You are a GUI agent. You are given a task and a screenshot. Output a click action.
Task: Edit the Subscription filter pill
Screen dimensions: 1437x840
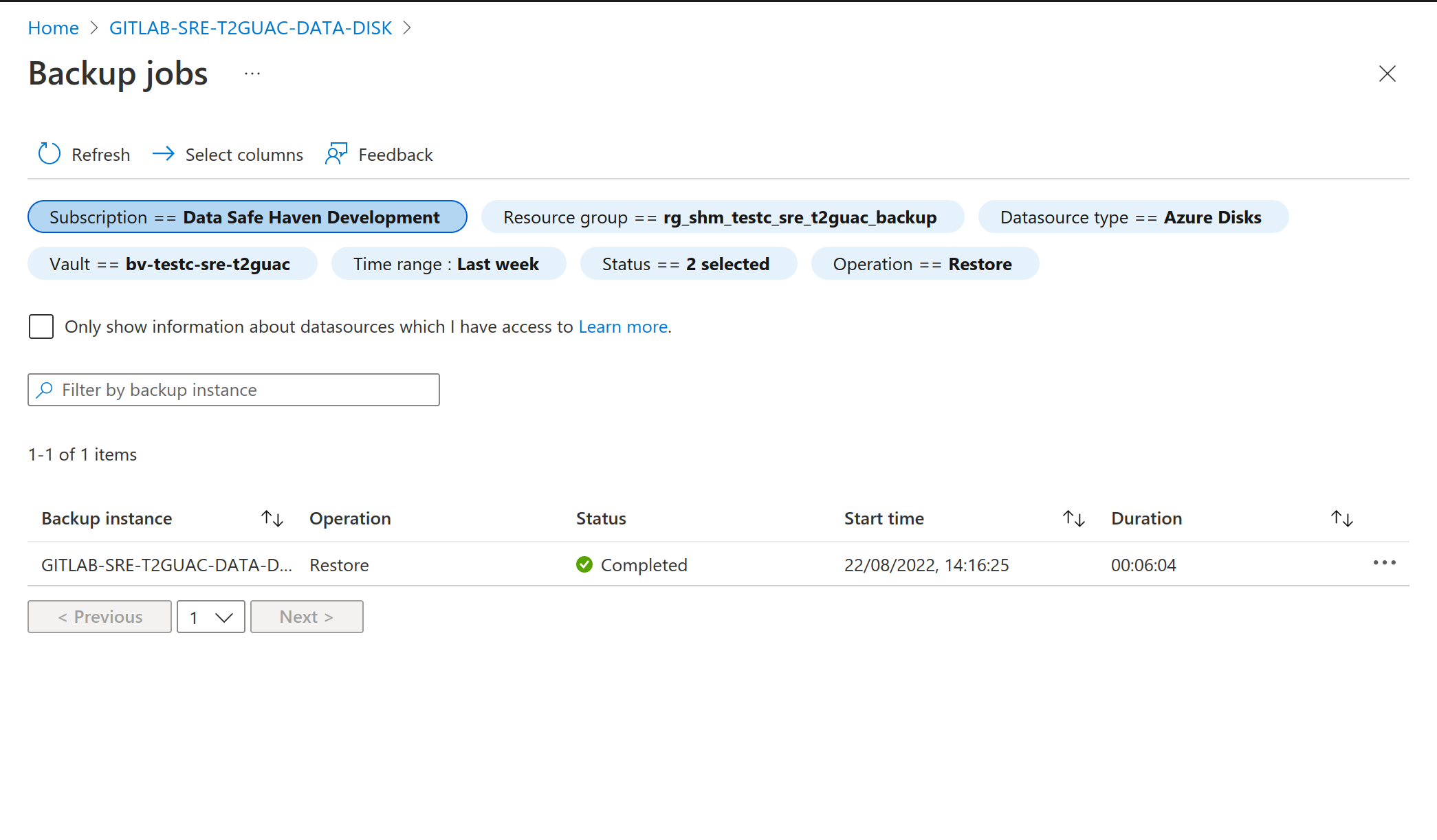pos(248,217)
